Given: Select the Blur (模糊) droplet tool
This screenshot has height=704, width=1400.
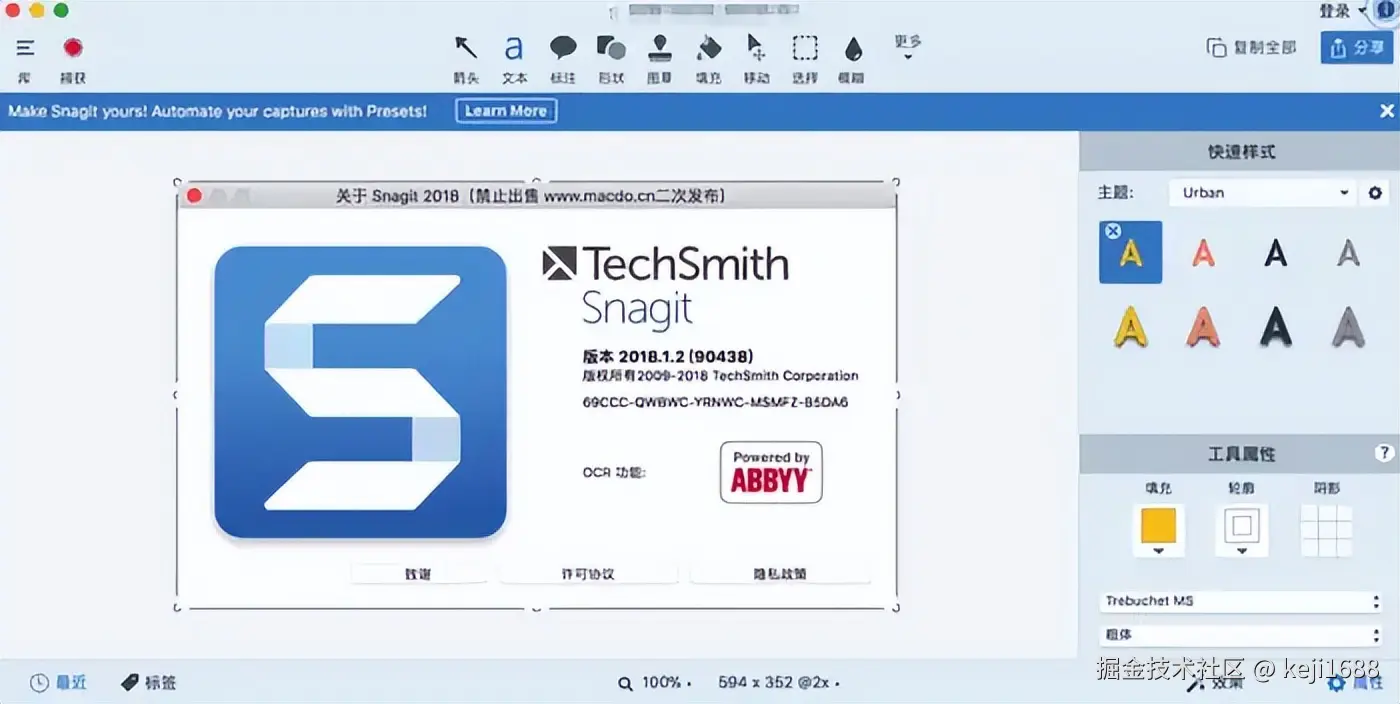Looking at the screenshot, I should click(x=852, y=48).
